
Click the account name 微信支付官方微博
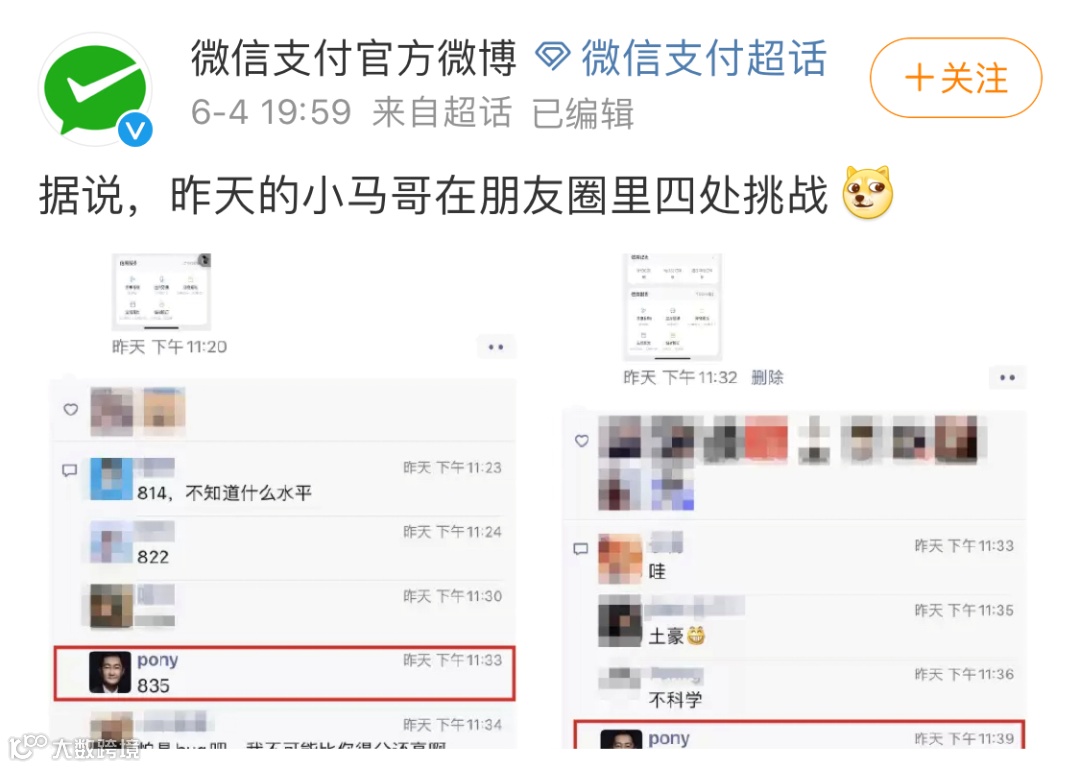click(x=354, y=58)
